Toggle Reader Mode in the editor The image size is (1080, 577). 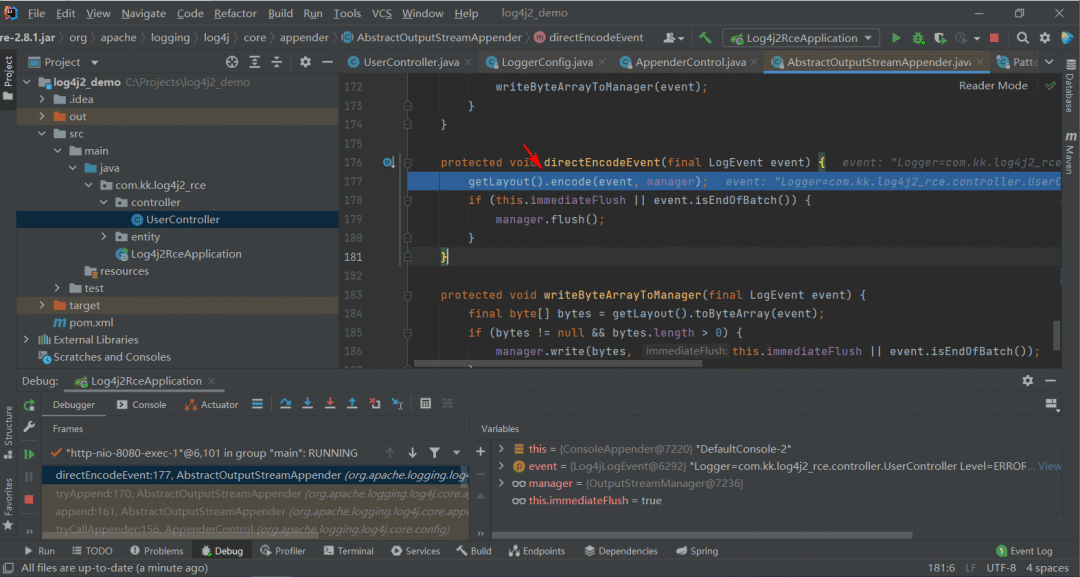tap(992, 86)
